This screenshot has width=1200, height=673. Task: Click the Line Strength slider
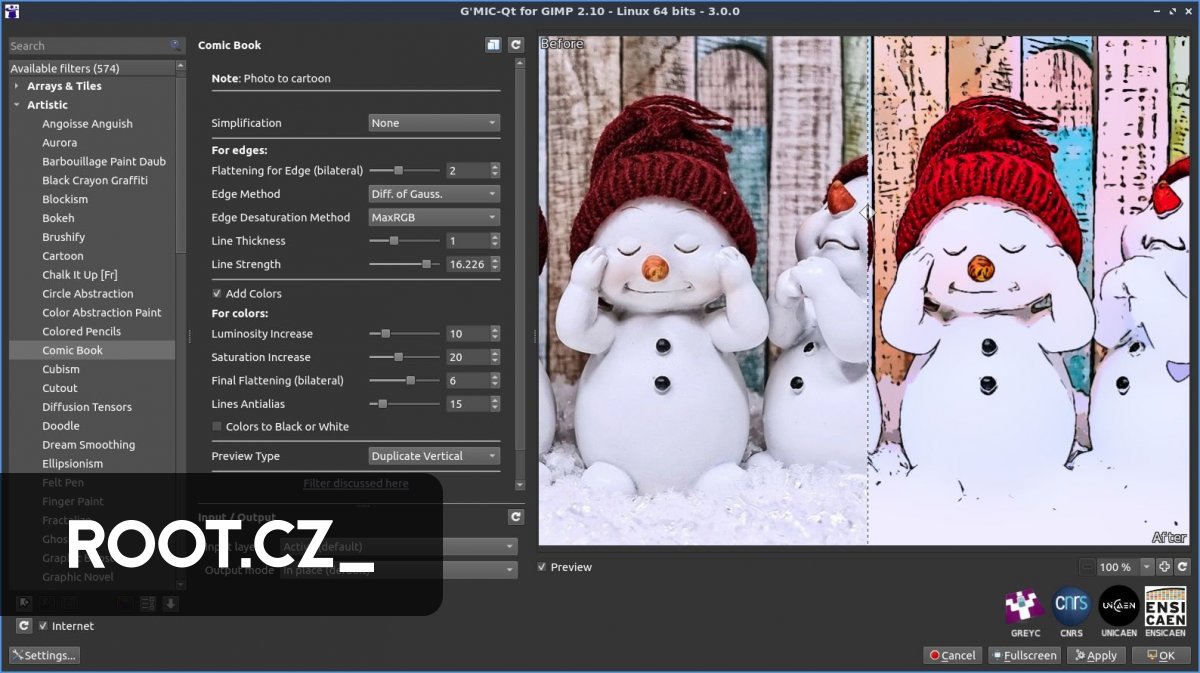(405, 264)
